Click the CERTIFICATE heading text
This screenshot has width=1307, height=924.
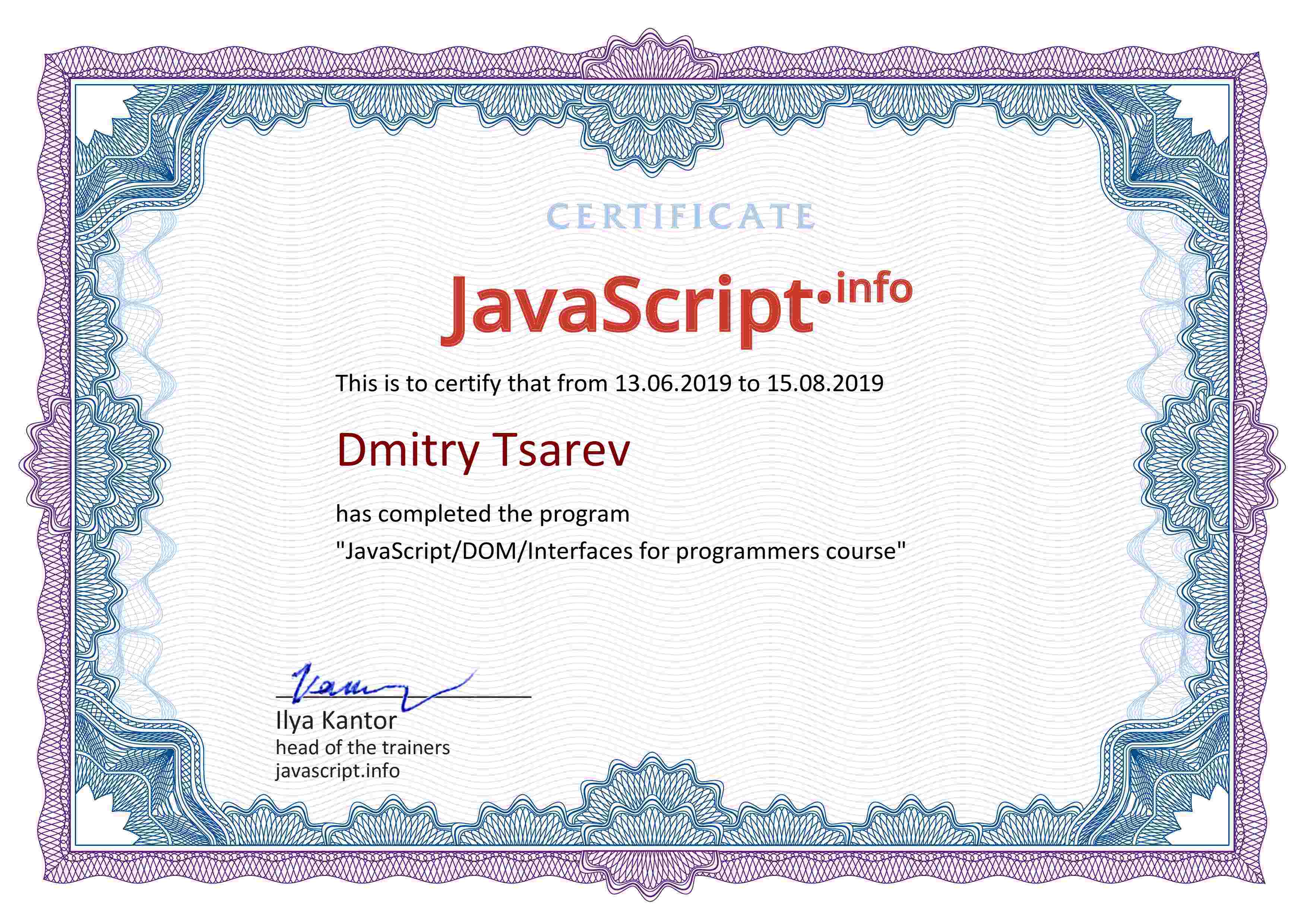(681, 217)
